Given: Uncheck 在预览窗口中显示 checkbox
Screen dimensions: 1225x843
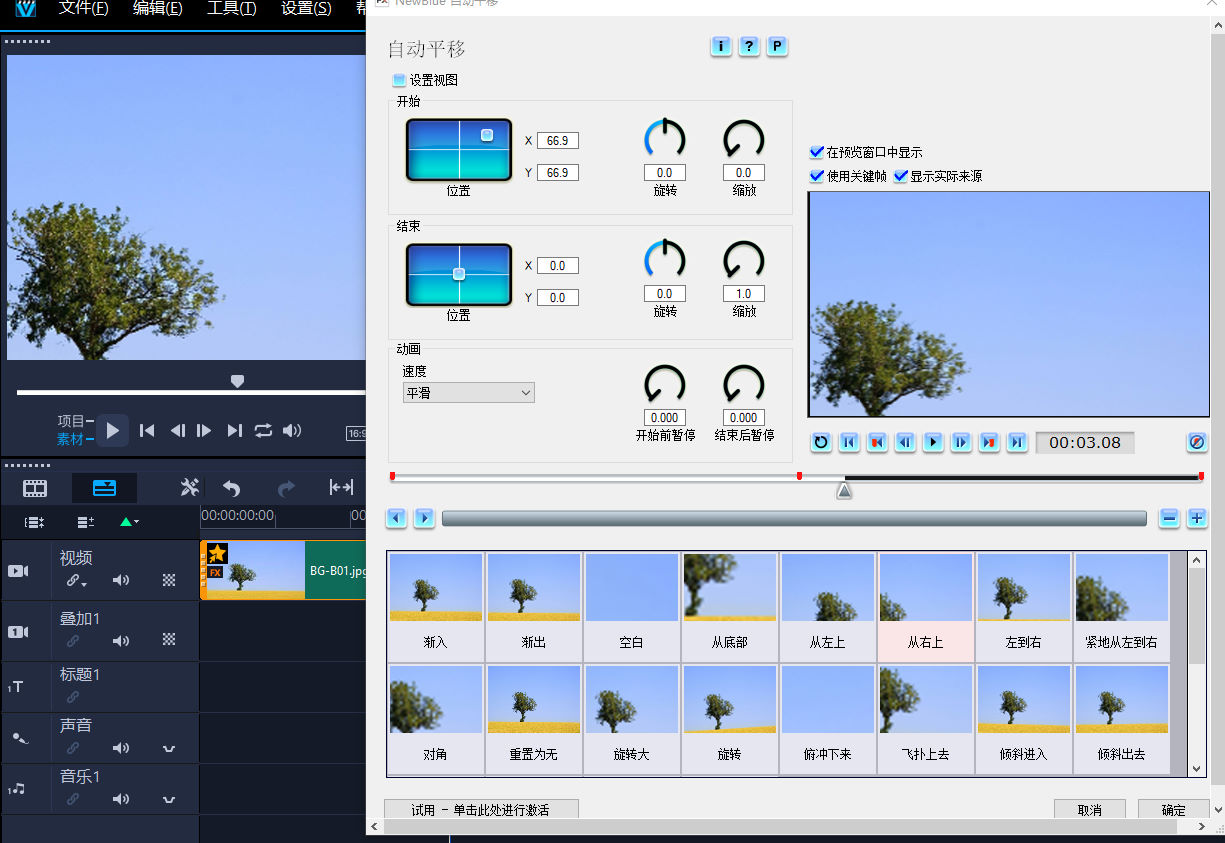Looking at the screenshot, I should click(817, 153).
